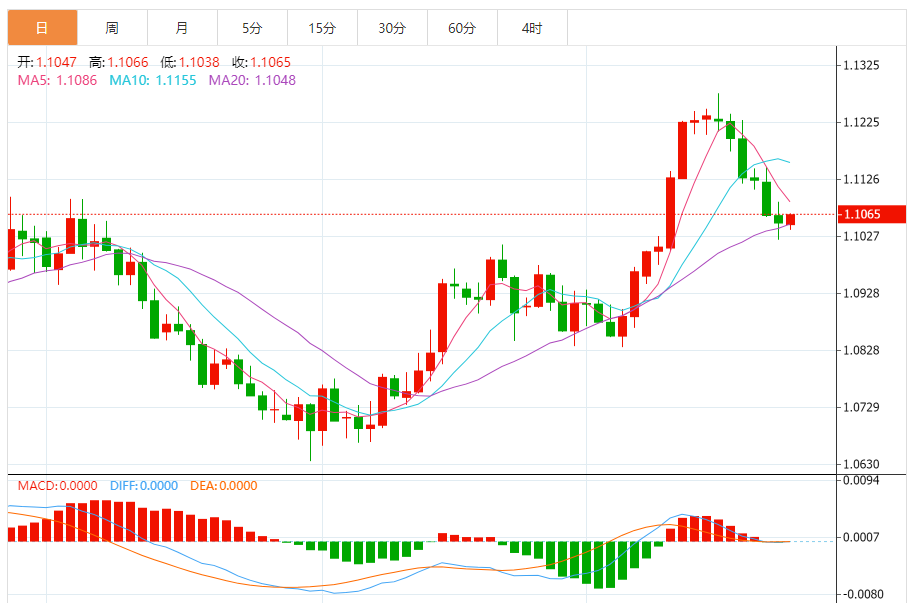Click the 1.1126 price axis label
Screen dimensions: 914x603
862,179
